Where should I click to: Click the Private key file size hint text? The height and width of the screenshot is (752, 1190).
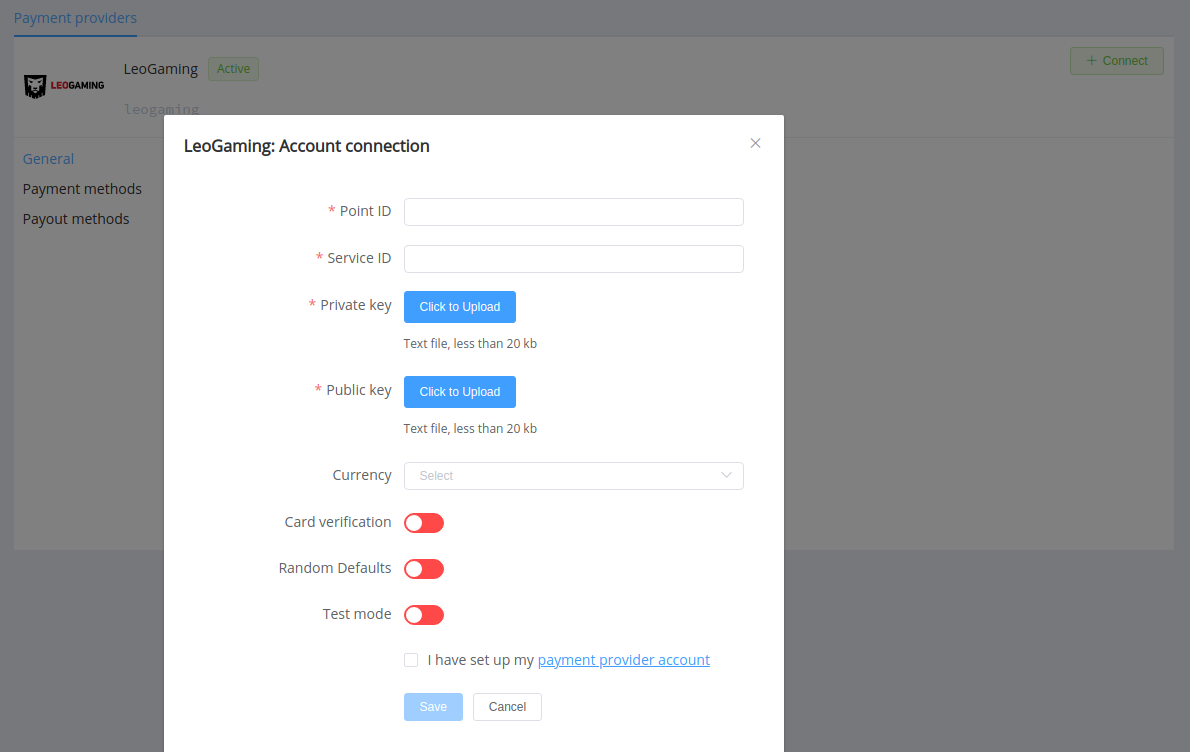click(x=470, y=344)
